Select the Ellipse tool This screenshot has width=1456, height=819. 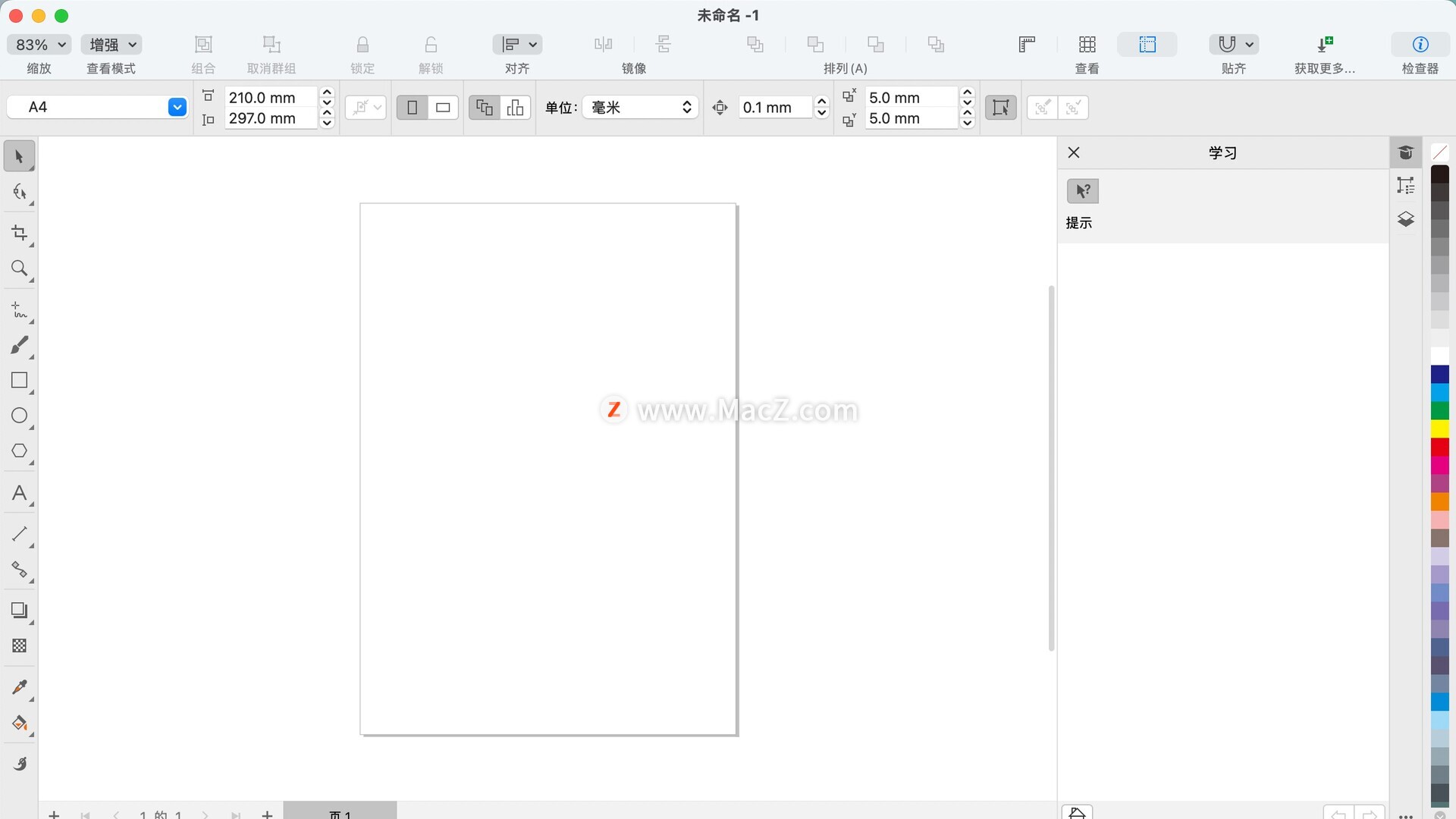20,416
